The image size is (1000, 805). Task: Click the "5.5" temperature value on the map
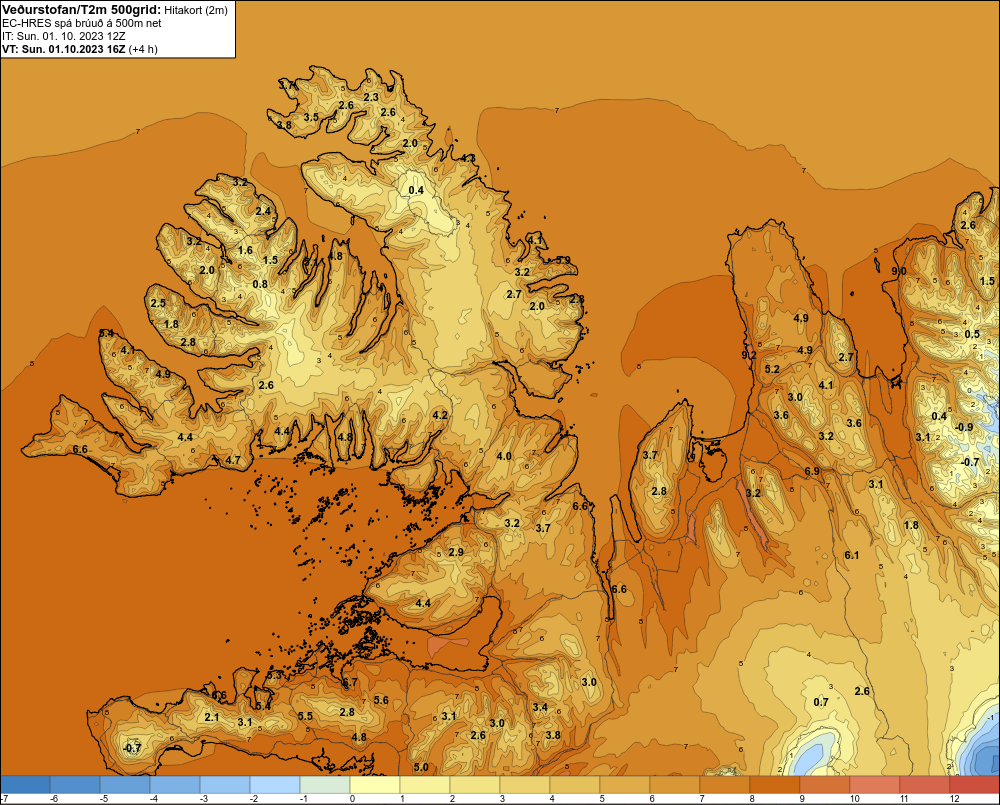(x=305, y=716)
